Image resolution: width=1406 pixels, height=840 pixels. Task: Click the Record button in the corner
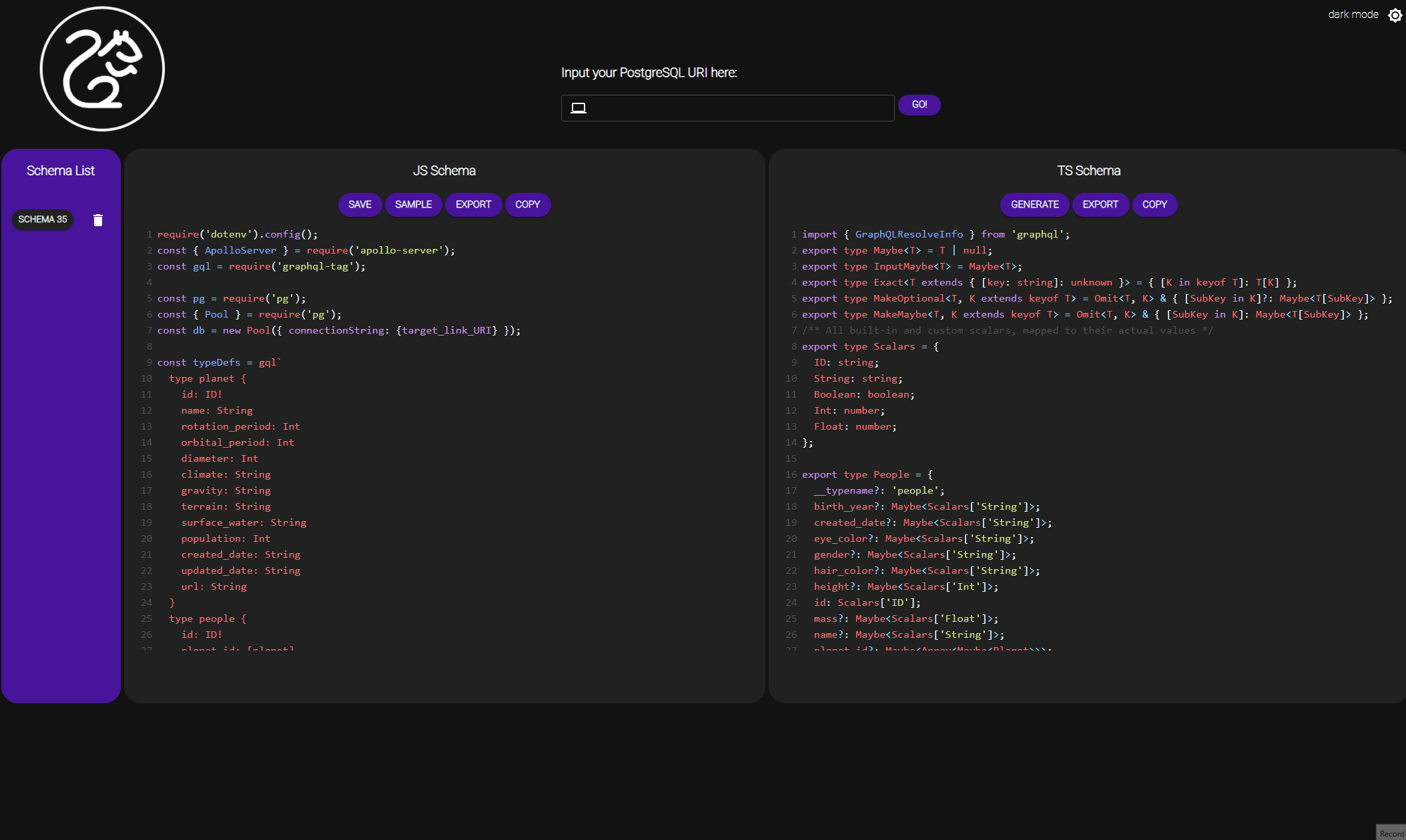coord(1391,833)
